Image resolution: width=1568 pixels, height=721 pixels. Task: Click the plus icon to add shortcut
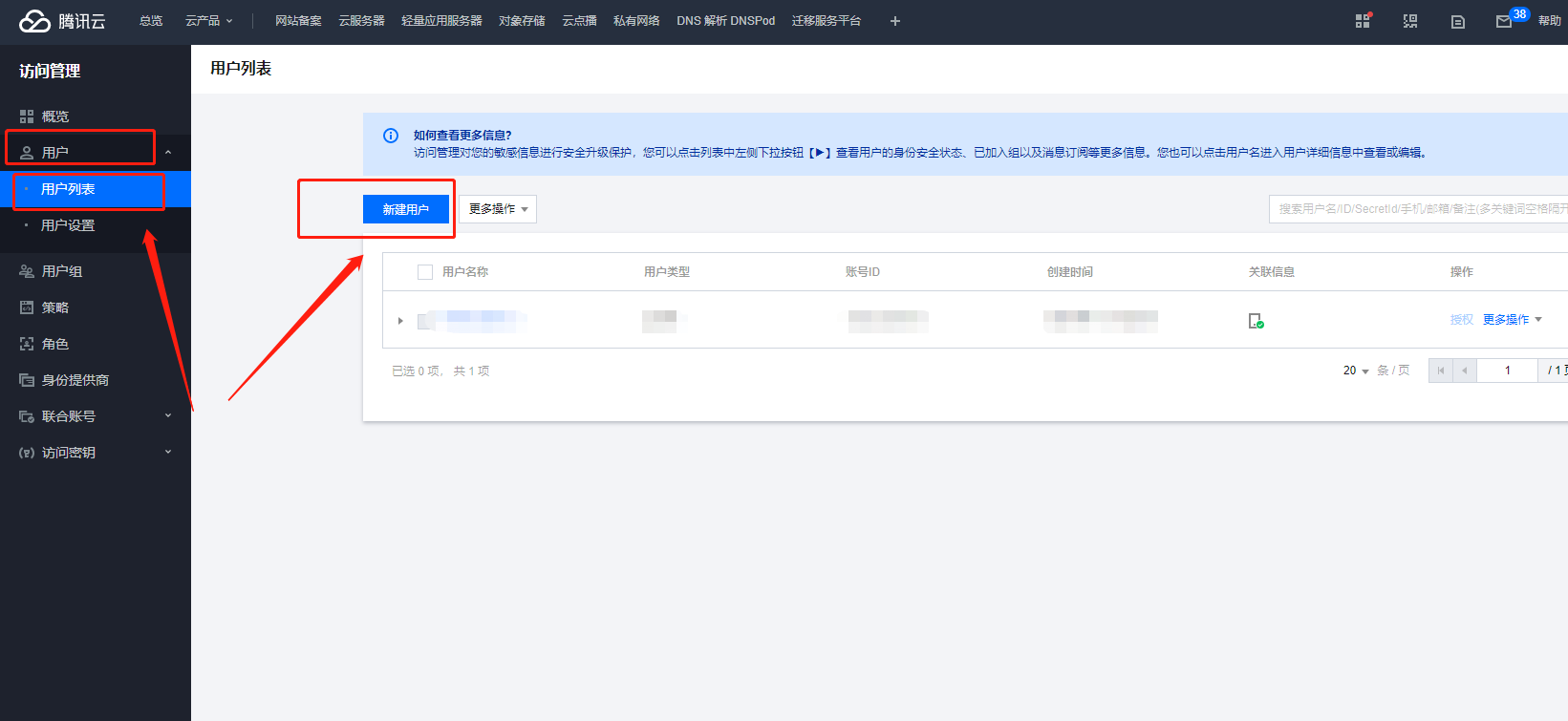pos(894,21)
